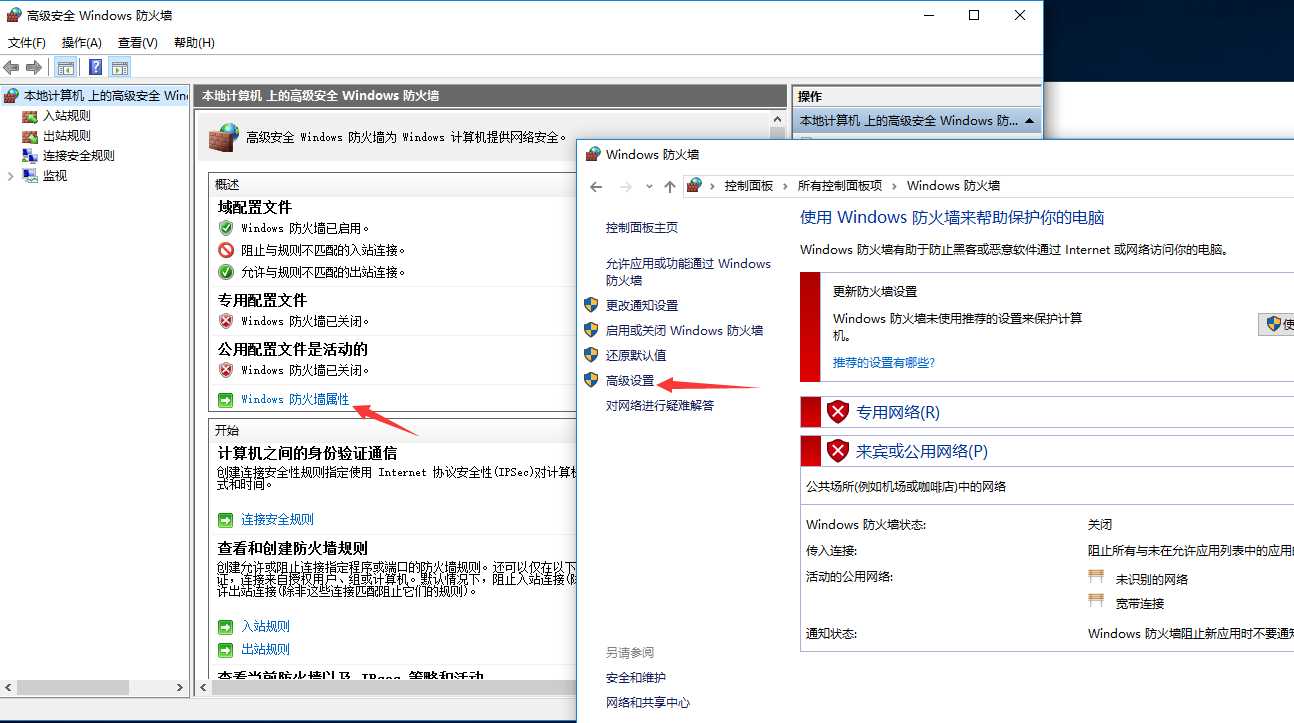Click the 未识别的网络 bench icon
This screenshot has height=723, width=1294.
[x=1096, y=577]
